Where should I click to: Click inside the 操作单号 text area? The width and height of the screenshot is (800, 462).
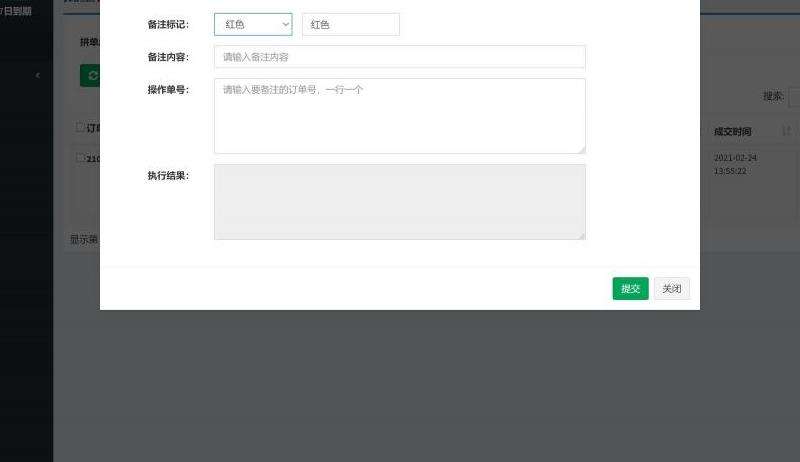point(399,115)
